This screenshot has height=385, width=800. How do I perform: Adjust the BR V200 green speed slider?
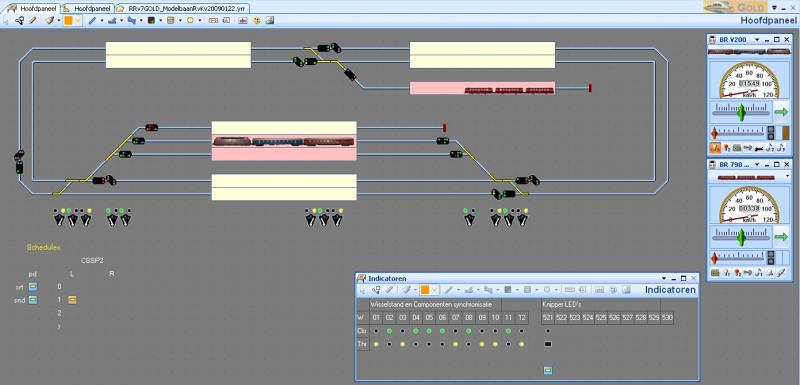tap(741, 112)
